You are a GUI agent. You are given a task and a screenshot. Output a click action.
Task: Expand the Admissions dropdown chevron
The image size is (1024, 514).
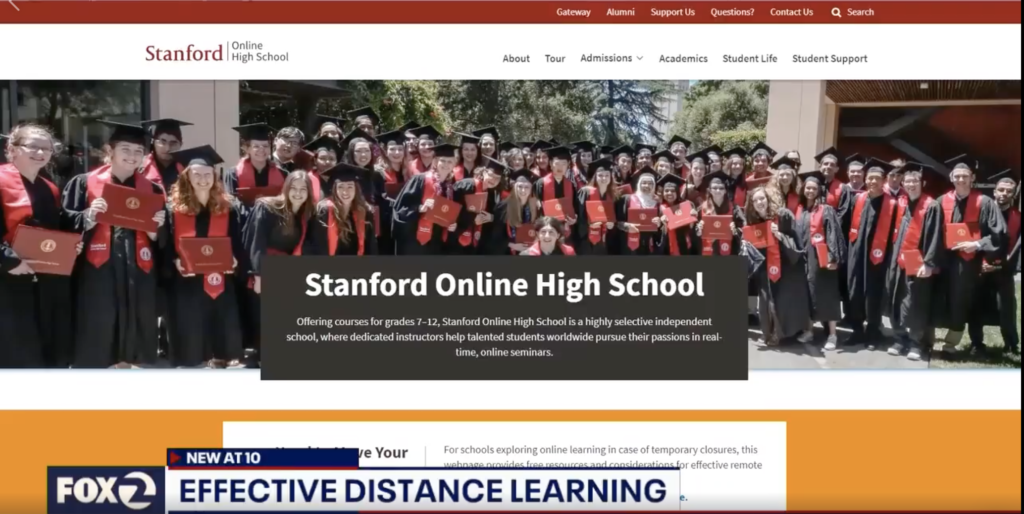(x=639, y=58)
